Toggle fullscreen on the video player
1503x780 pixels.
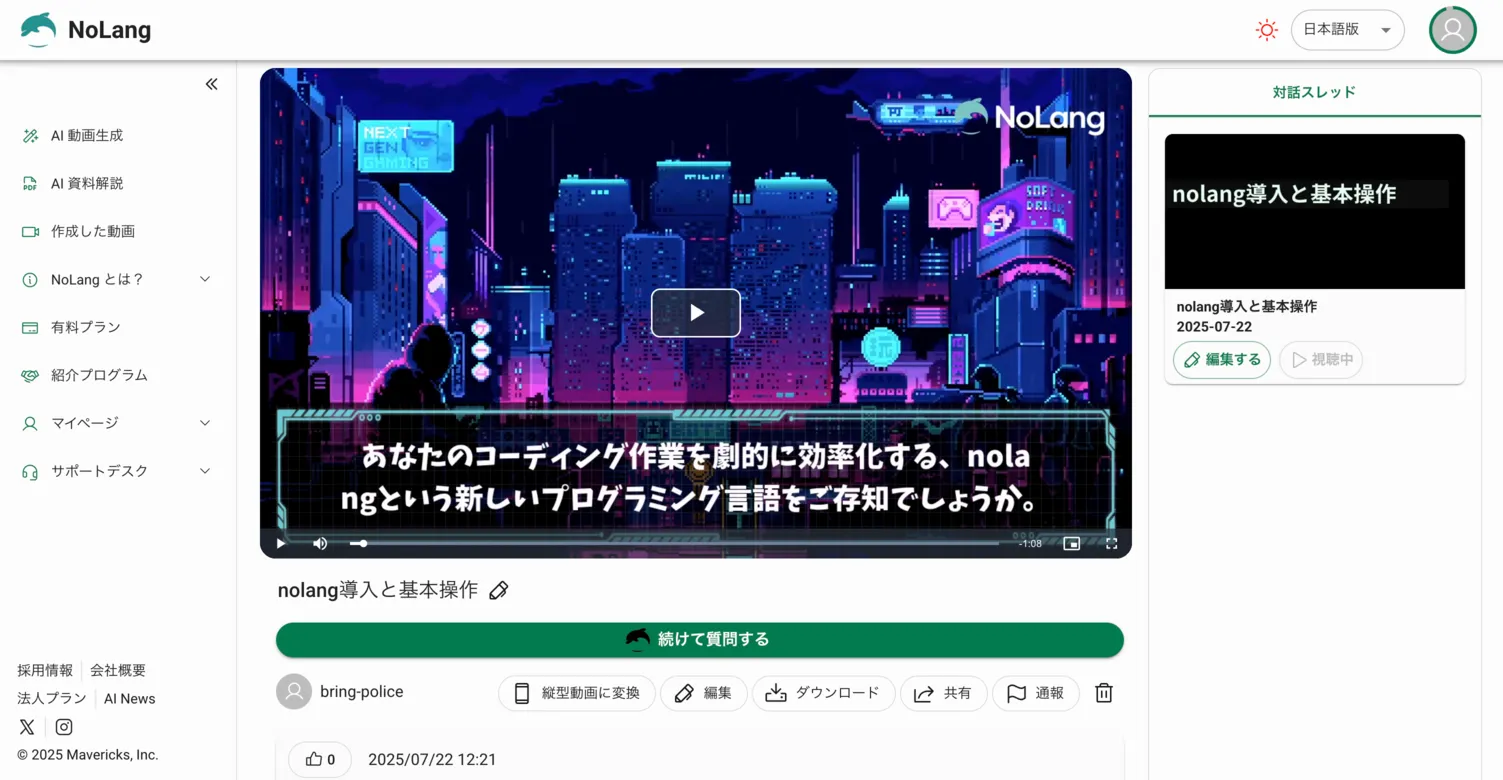tap(1111, 544)
